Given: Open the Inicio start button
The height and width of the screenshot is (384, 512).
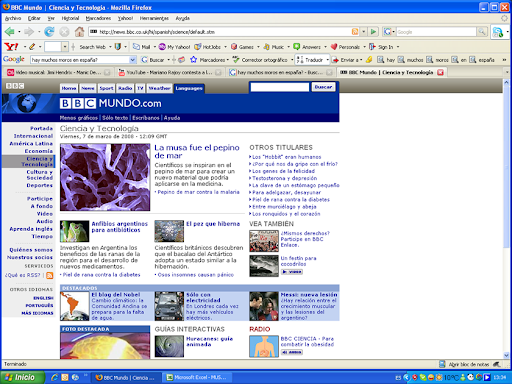Looking at the screenshot, I should click(23, 377).
